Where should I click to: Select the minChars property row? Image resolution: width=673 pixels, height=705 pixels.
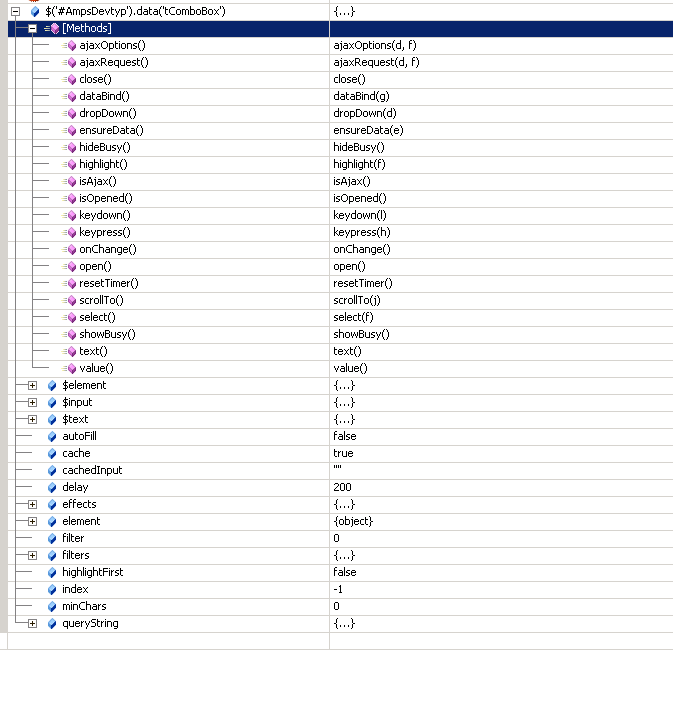coord(340,606)
